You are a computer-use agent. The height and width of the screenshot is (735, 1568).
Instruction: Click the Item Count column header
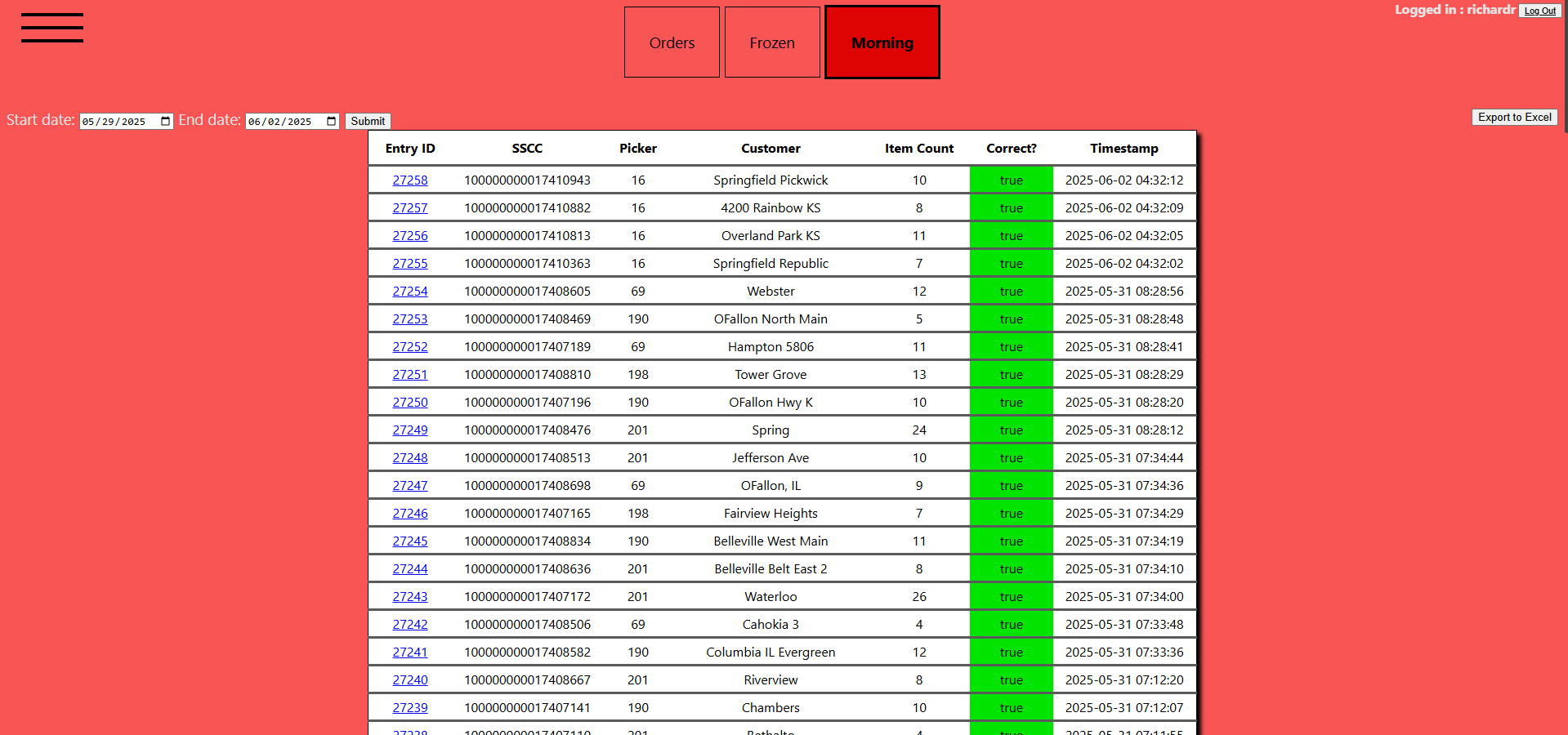918,149
